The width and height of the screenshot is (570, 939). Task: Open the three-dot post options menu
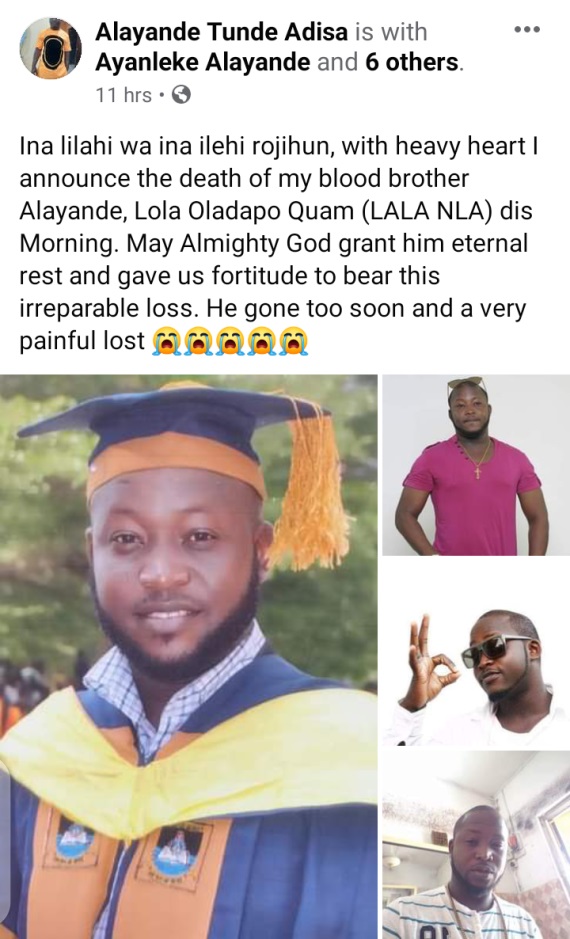click(x=527, y=29)
